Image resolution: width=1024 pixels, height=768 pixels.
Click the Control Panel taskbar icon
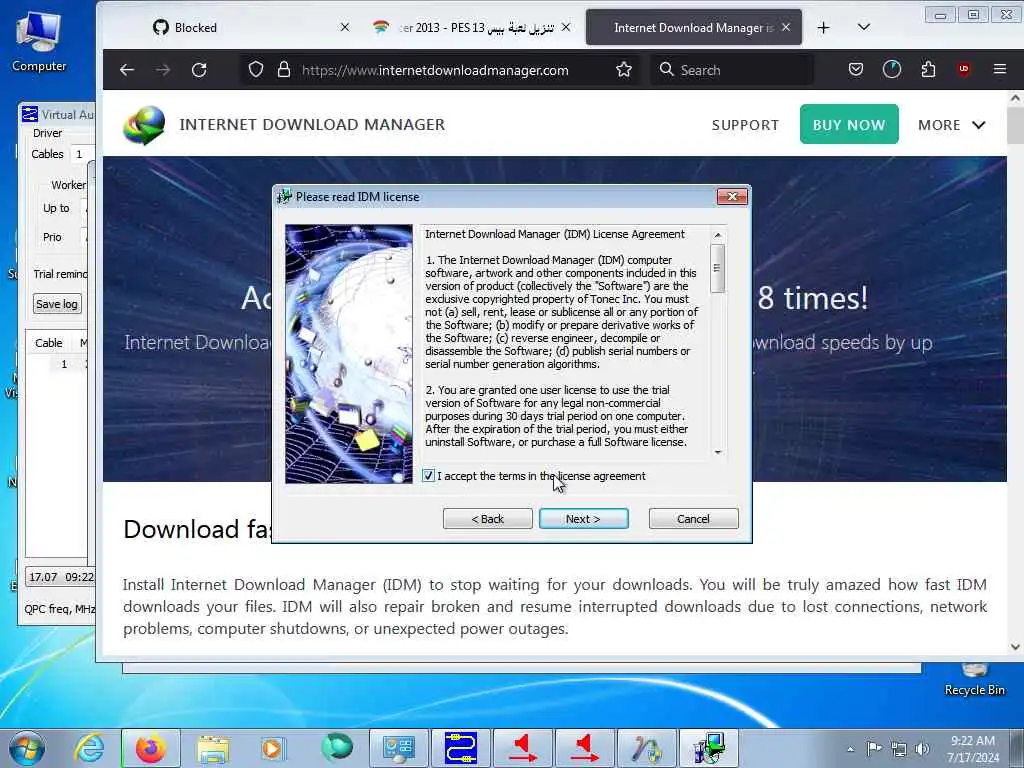click(398, 748)
